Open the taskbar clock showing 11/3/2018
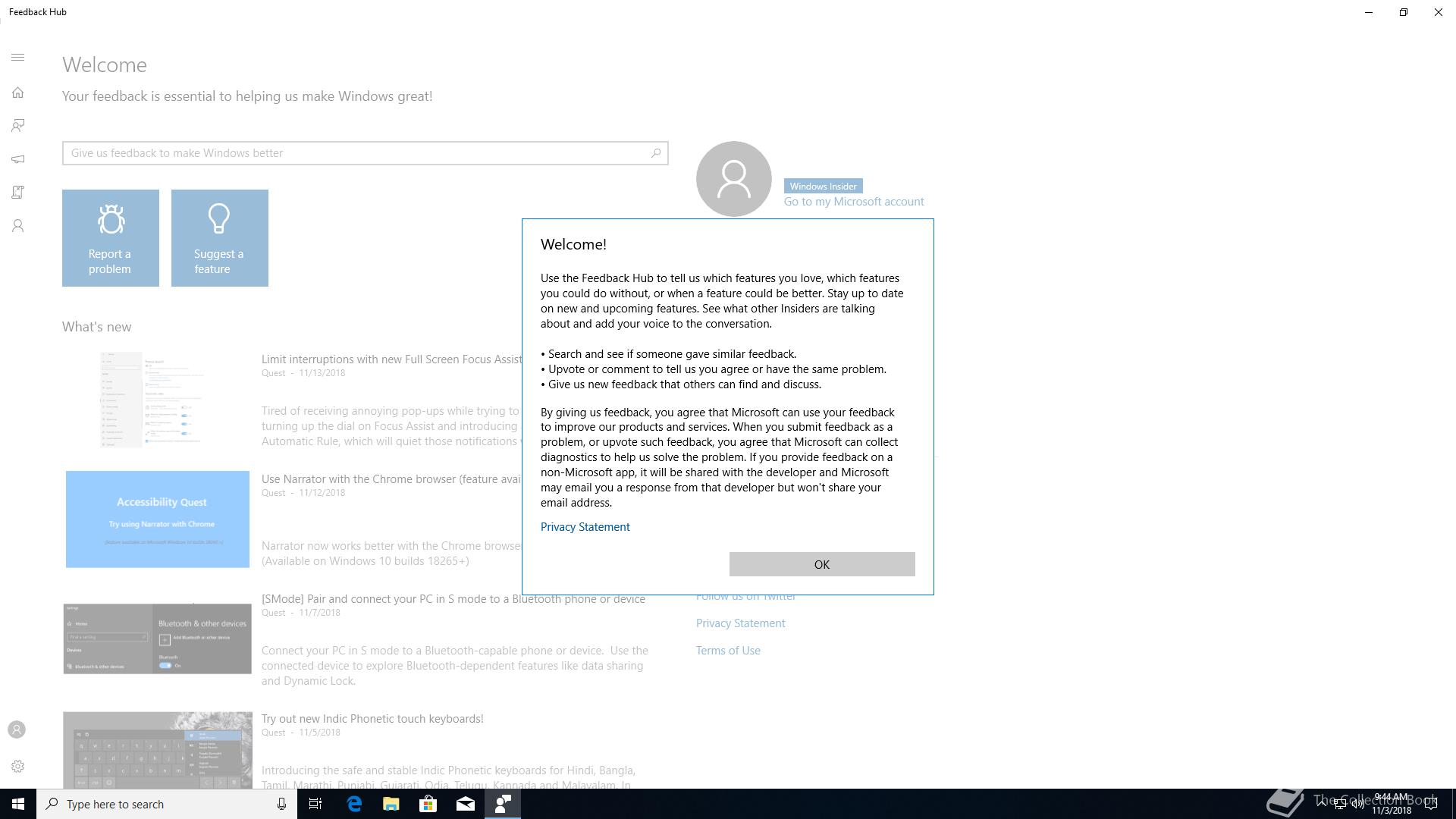 (1392, 804)
